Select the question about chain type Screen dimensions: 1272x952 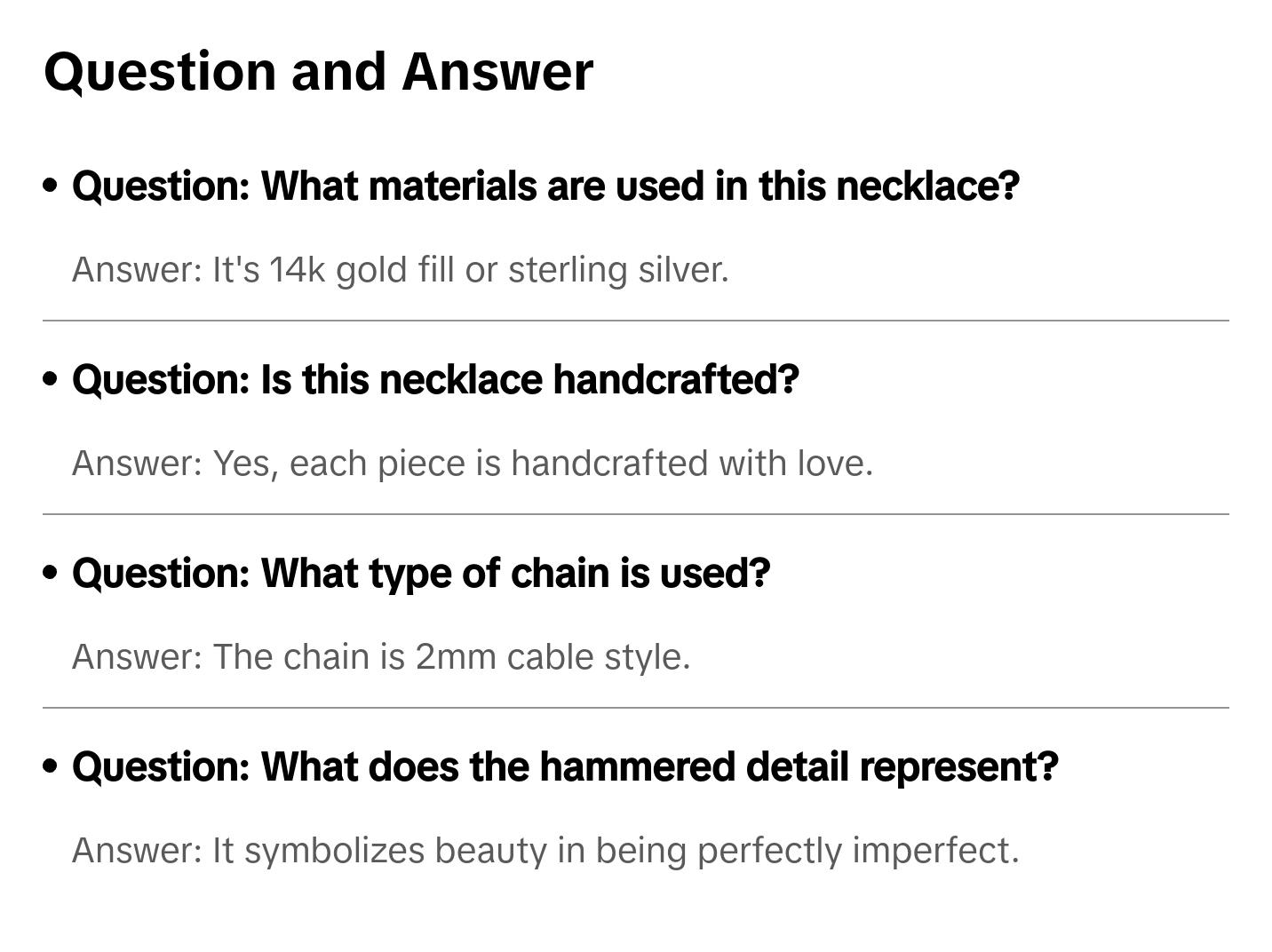421,573
